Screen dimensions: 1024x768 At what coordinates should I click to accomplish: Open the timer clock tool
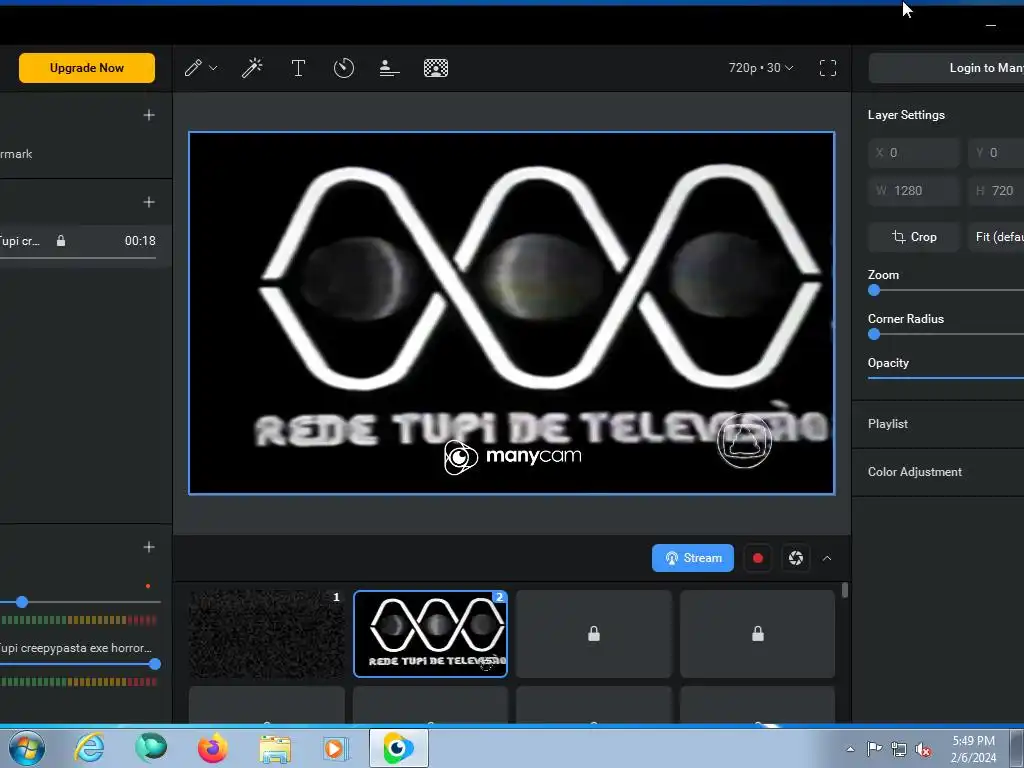click(344, 68)
